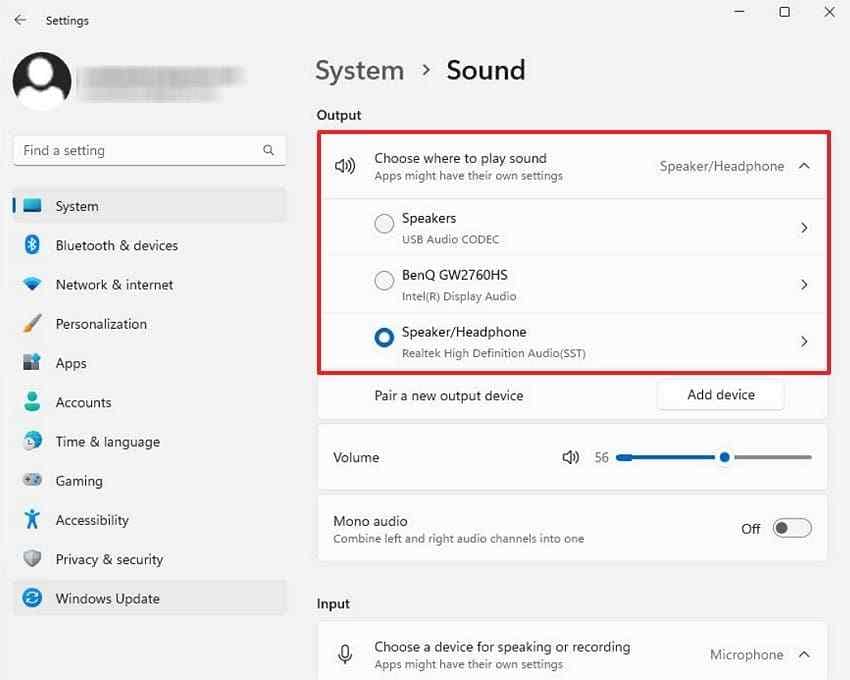Screen dimensions: 850x680
Task: Click the Accounts person icon
Action: 33,401
